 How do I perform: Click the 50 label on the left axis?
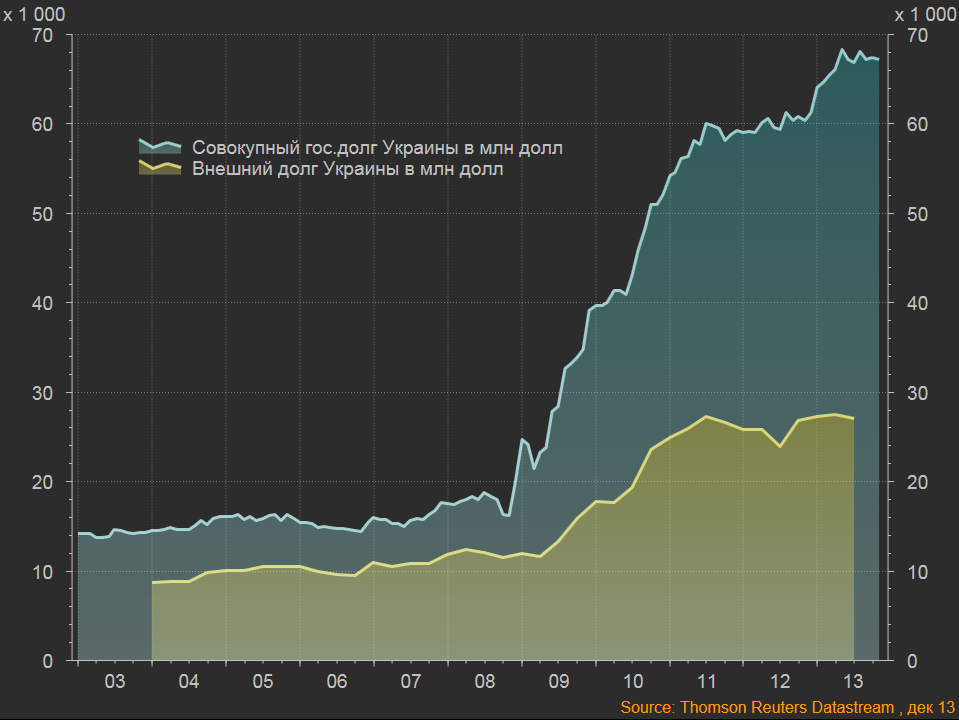42,214
